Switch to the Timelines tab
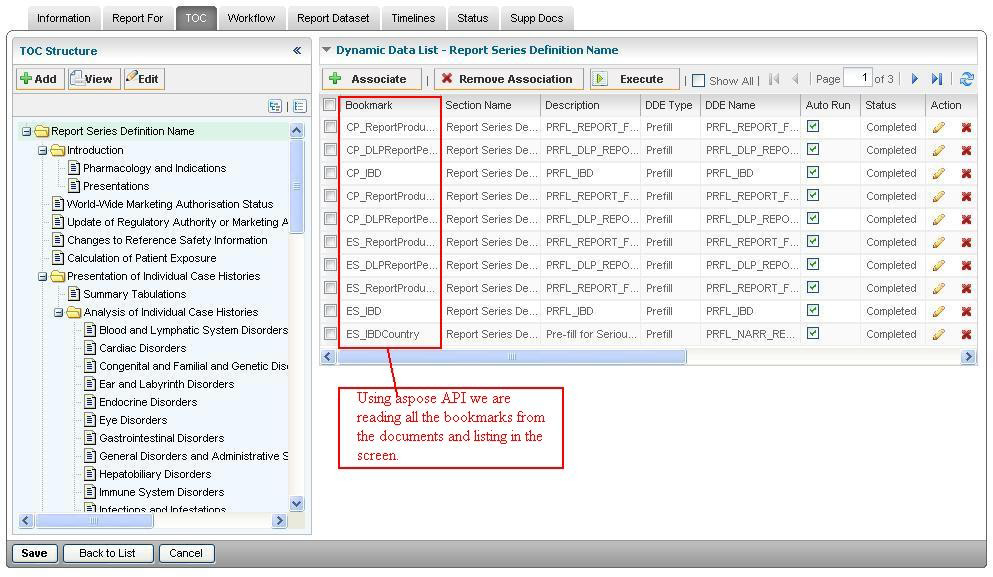 click(x=413, y=18)
